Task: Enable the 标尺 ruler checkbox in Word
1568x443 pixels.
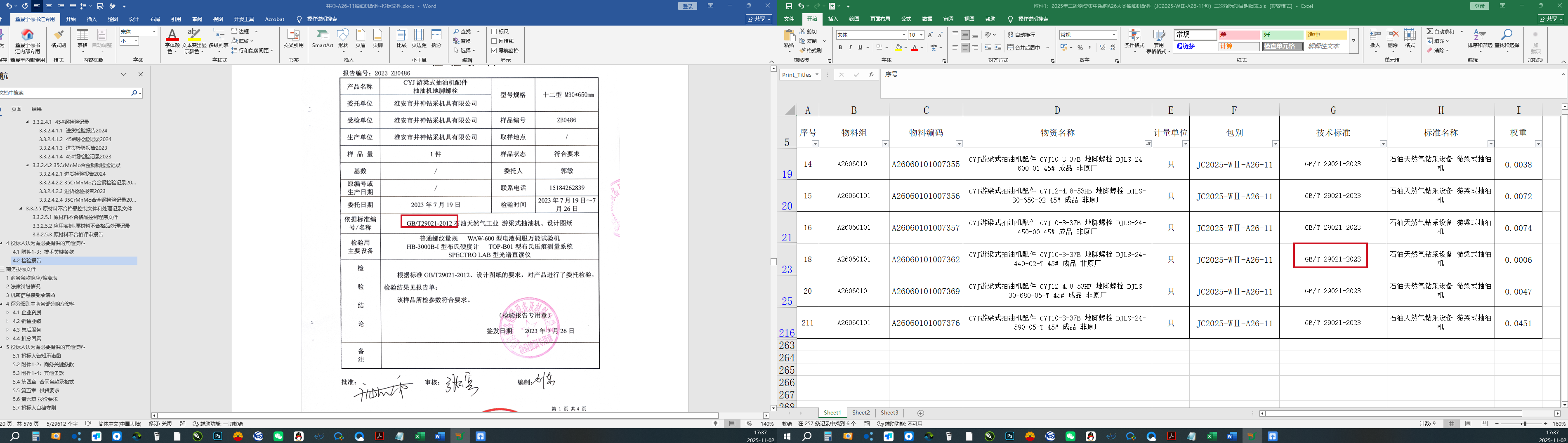Action: click(x=494, y=32)
